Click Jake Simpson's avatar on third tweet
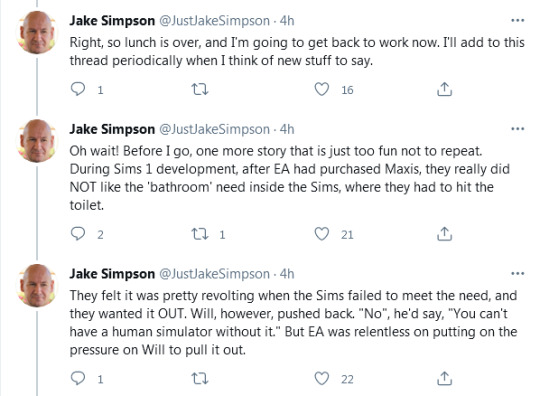Image resolution: width=540 pixels, height=396 pixels. tap(37, 285)
